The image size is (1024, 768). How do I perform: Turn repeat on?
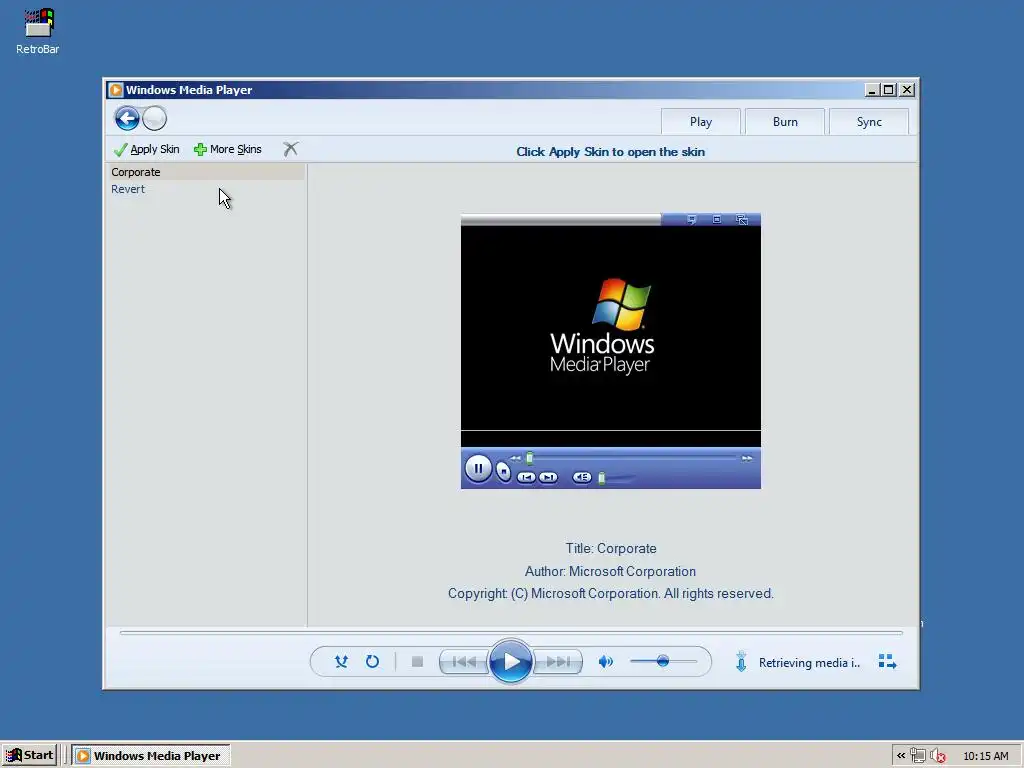372,662
